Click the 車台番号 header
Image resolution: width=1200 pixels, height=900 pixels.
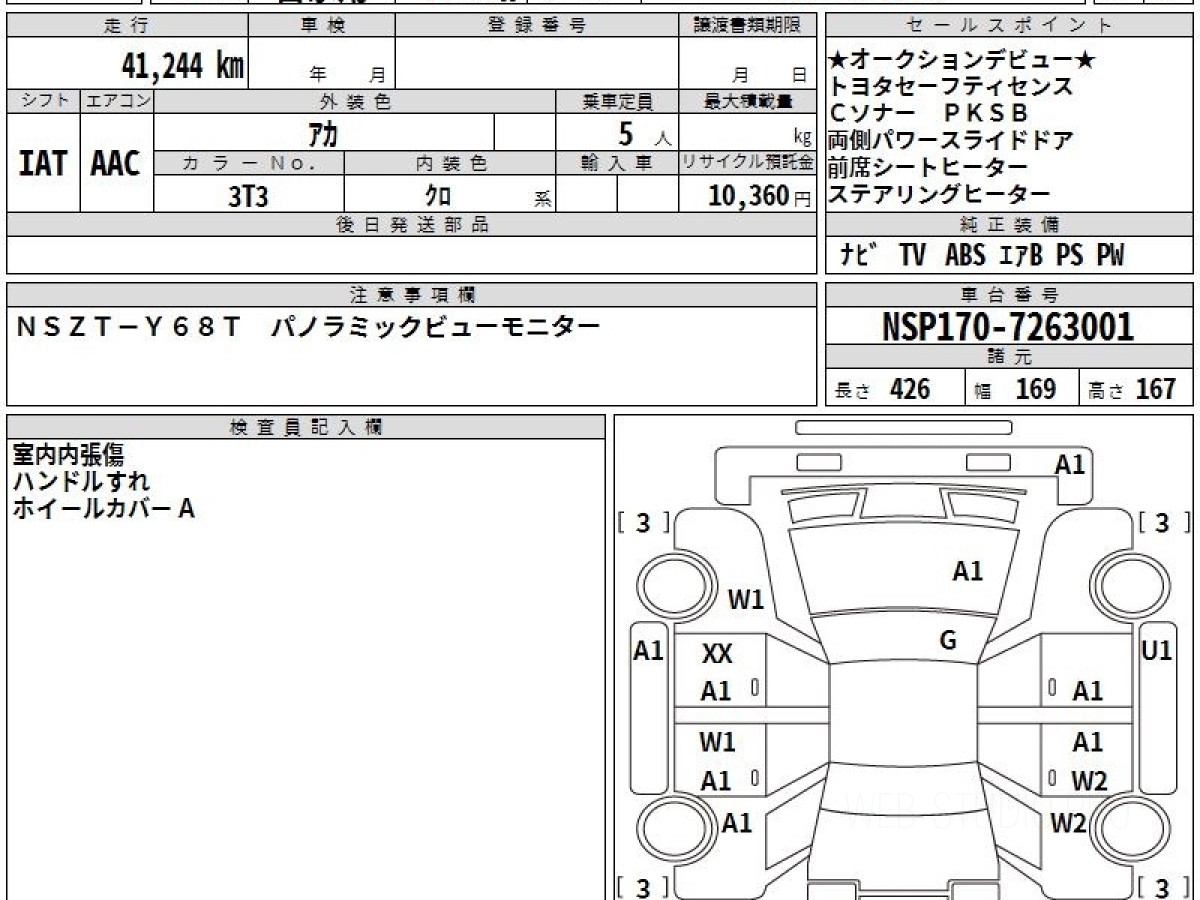1010,295
